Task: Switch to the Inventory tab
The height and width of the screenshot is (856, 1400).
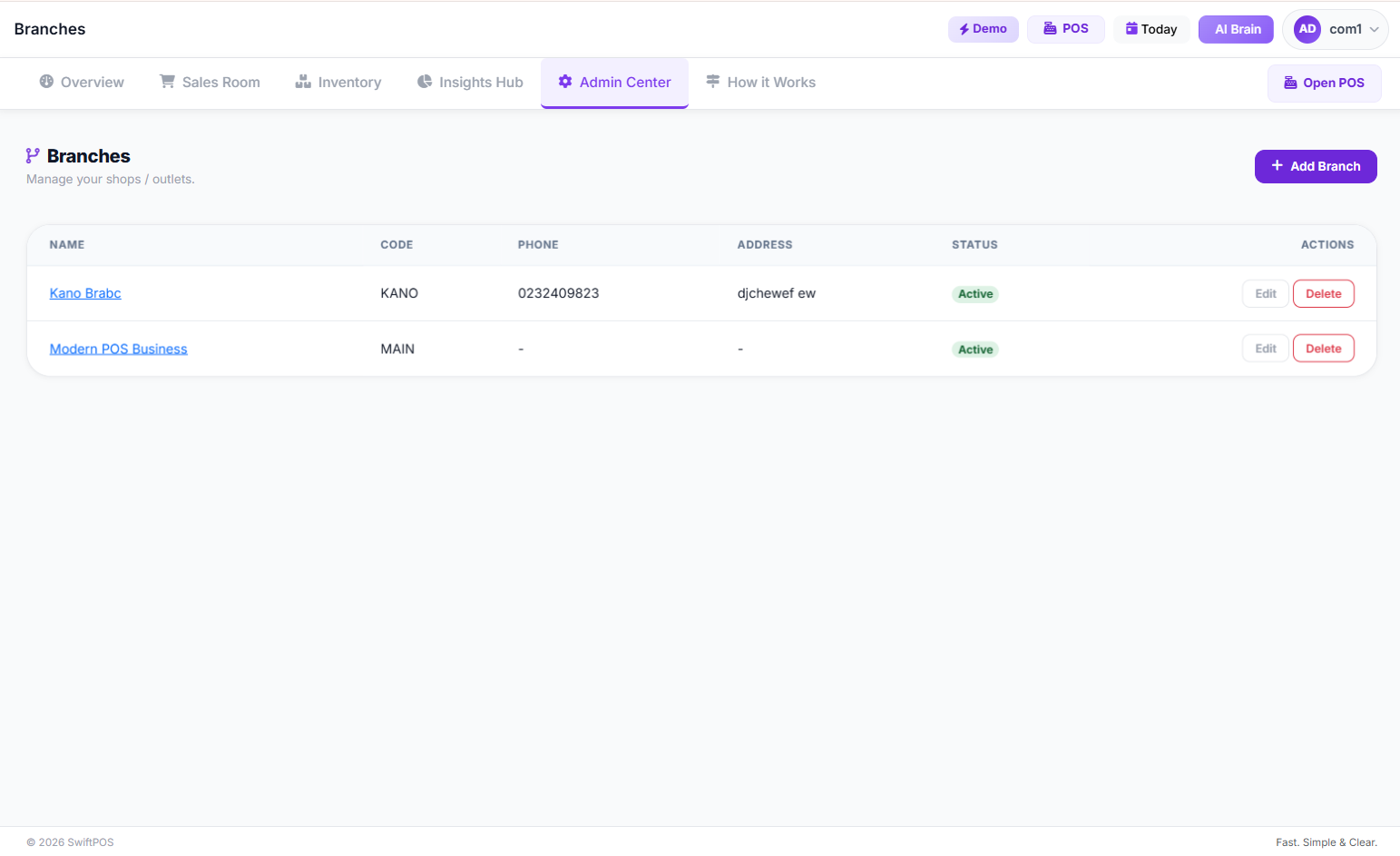Action: pyautogui.click(x=338, y=83)
